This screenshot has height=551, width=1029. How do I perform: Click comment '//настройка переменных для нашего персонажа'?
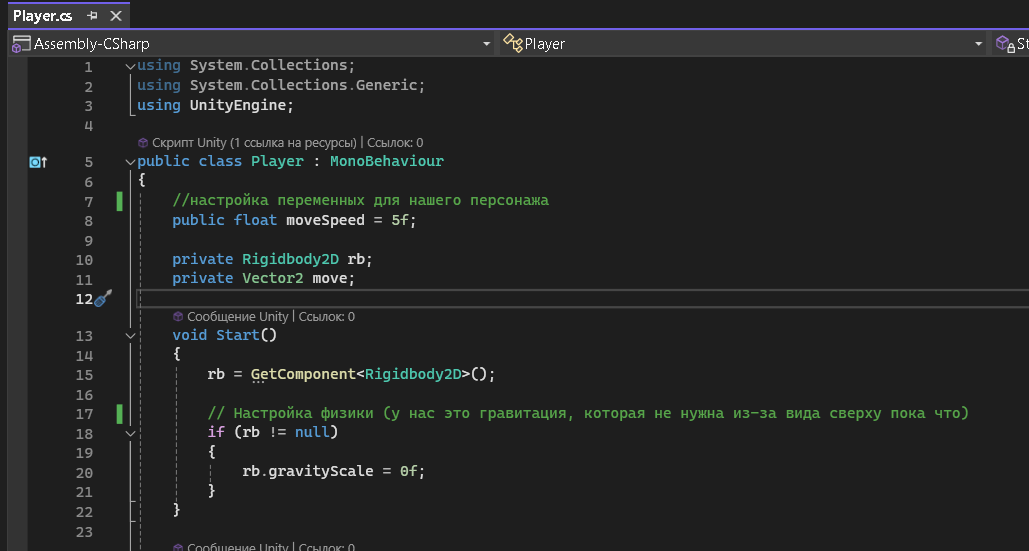point(360,200)
